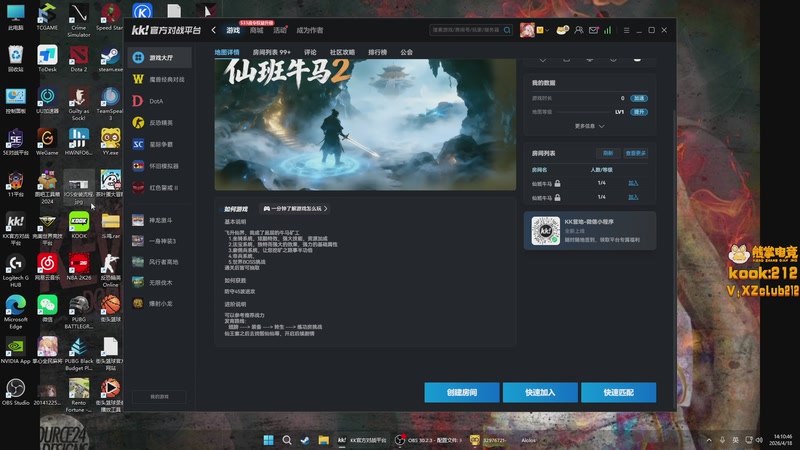Select 一身神装3 recent map
The height and width of the screenshot is (450, 800).
[x=160, y=241]
